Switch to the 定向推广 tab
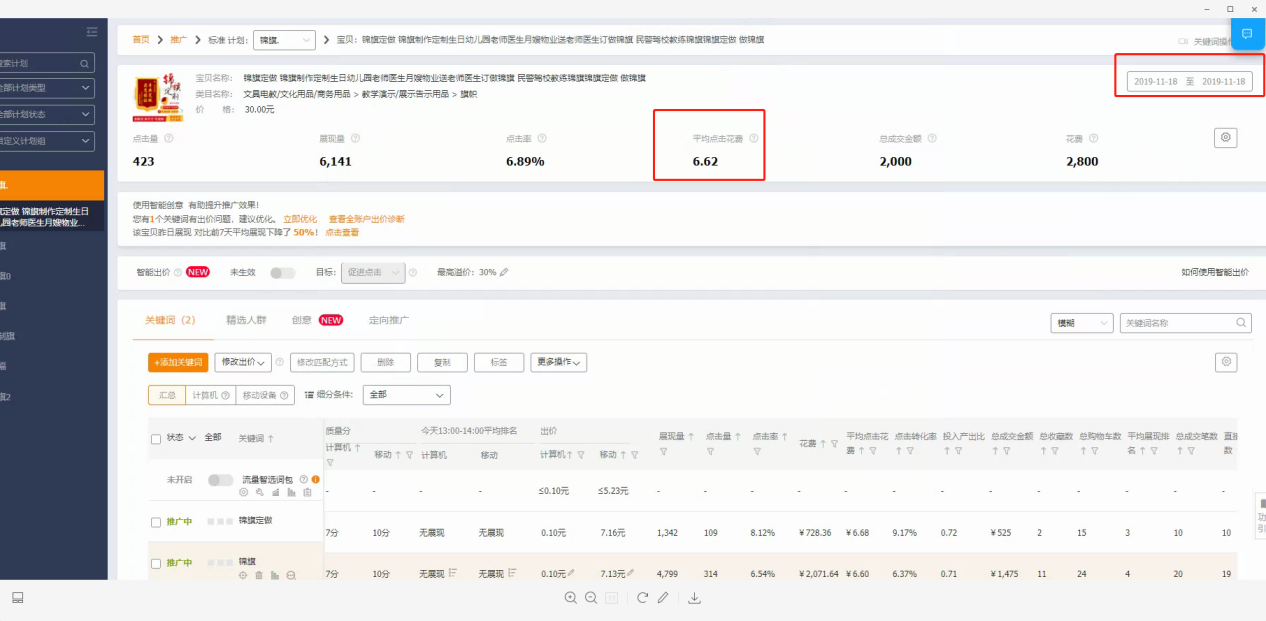 tap(388, 320)
